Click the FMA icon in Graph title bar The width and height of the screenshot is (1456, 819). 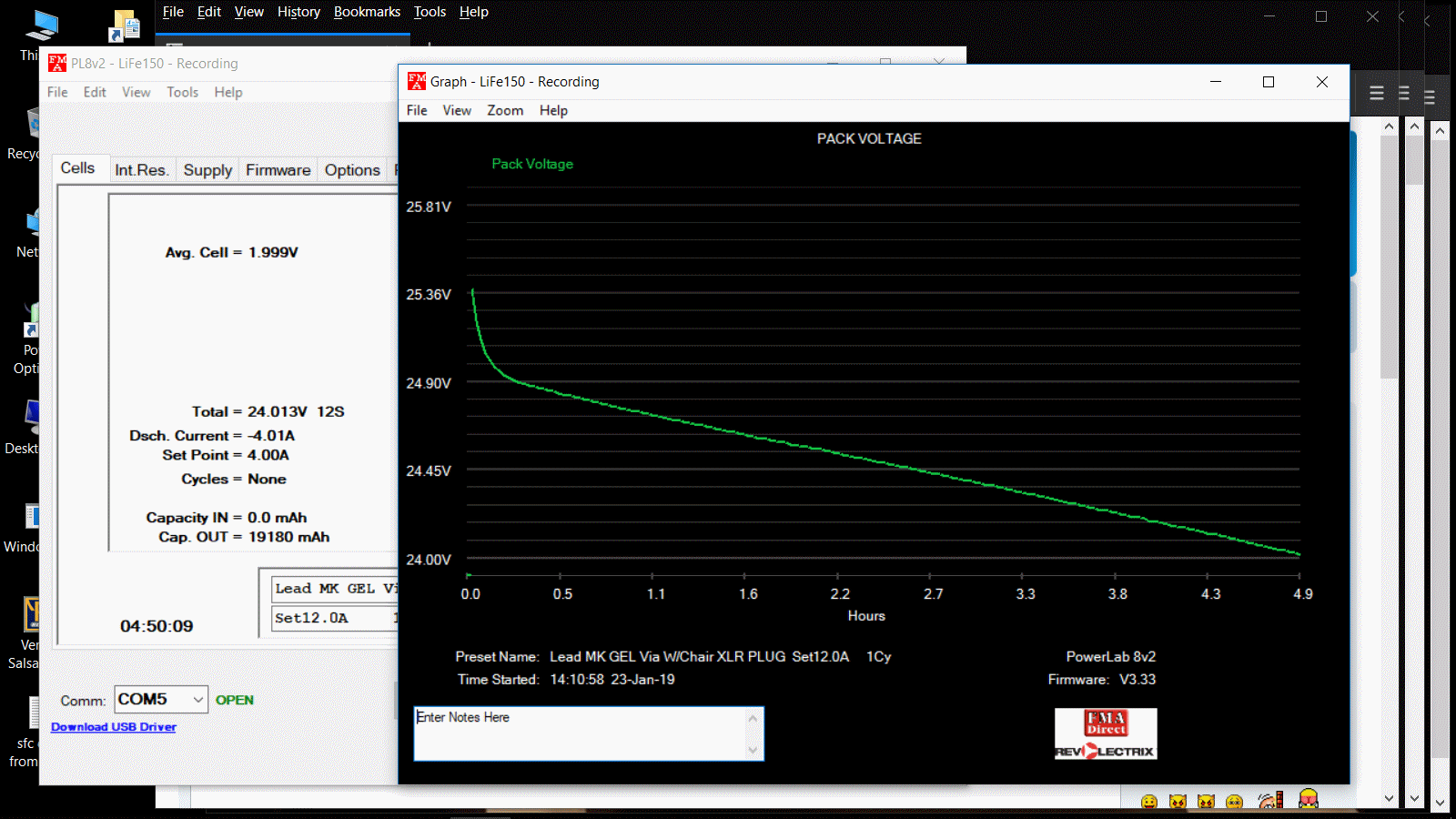tap(417, 82)
